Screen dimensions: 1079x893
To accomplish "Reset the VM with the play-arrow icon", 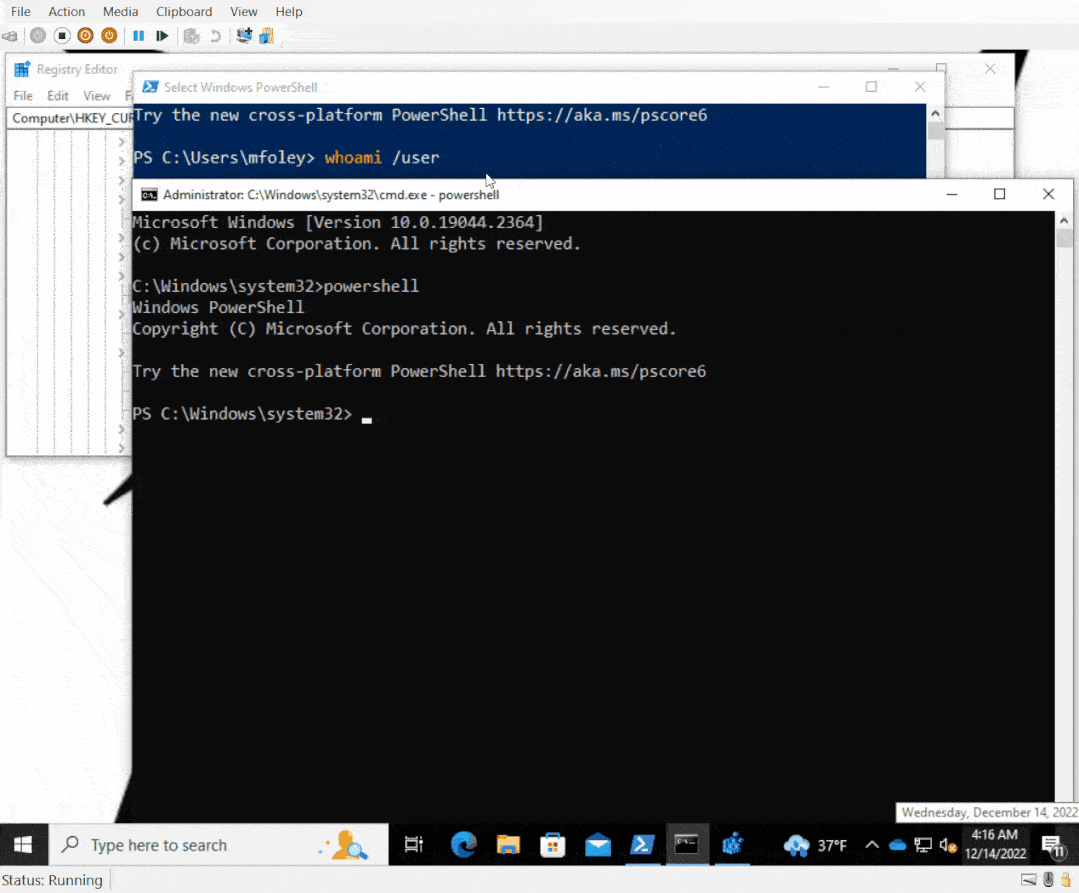I will click(x=162, y=36).
